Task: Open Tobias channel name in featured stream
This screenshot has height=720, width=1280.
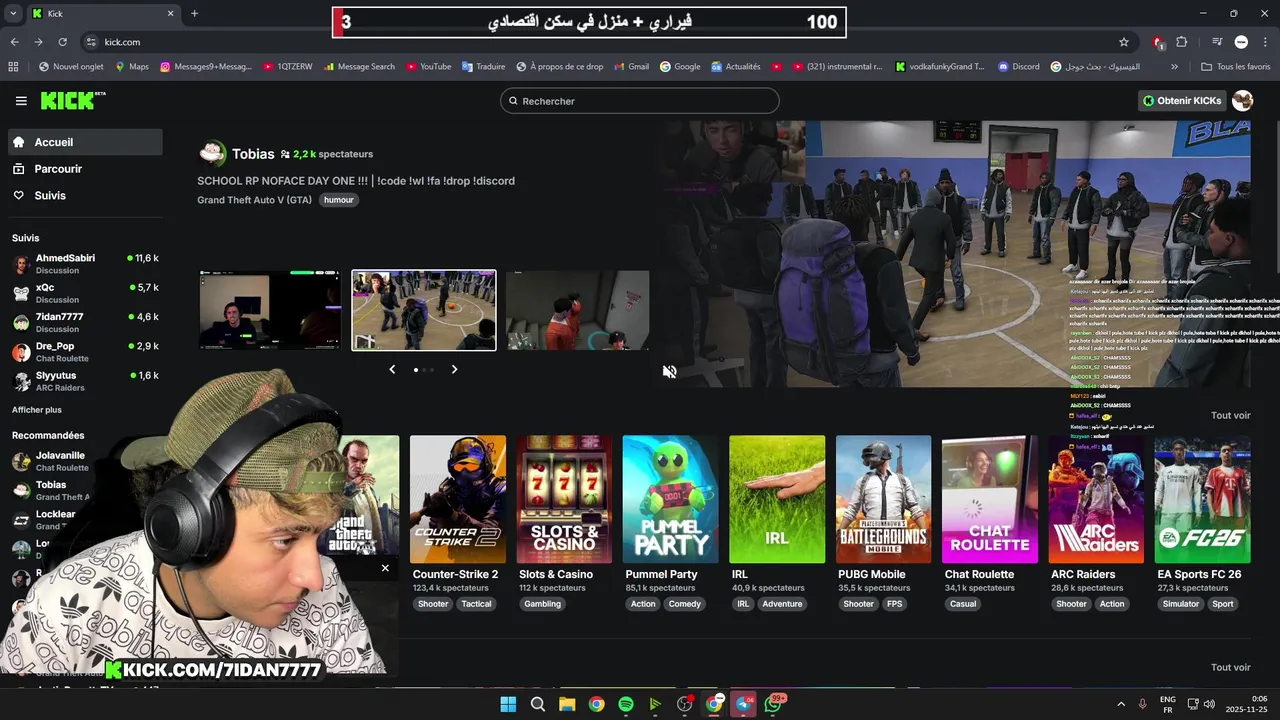Action: 253,154
